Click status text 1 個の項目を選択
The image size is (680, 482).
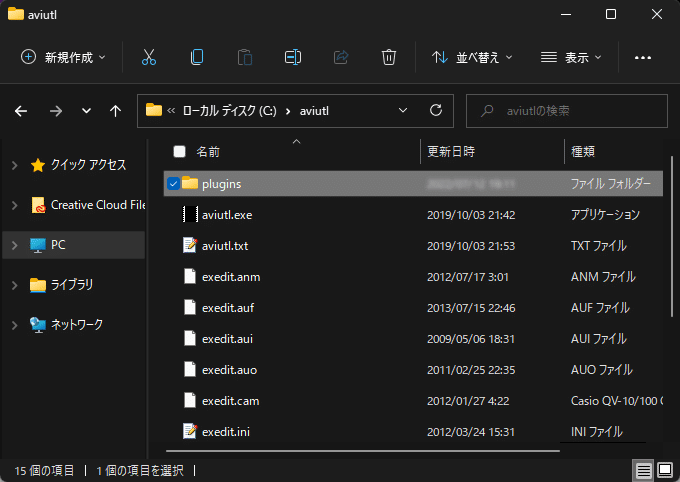140,470
